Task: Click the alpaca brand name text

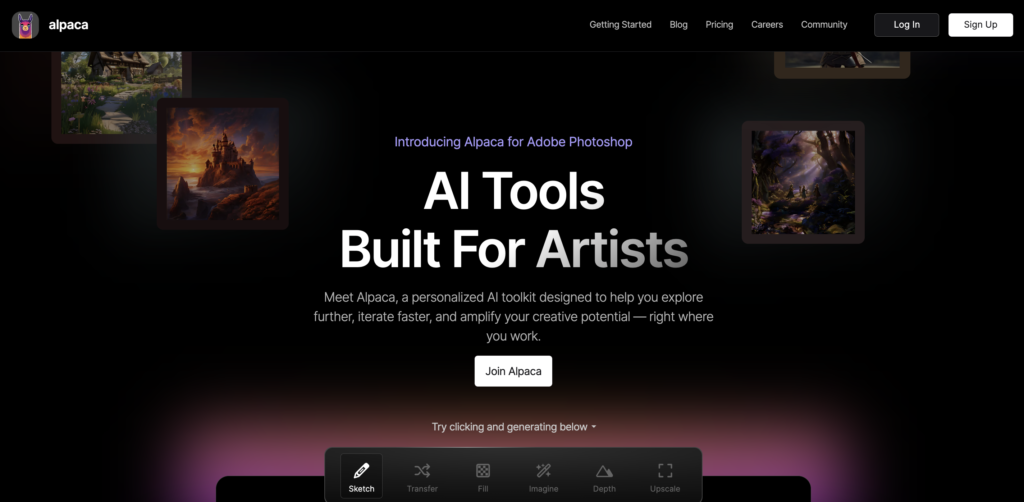Action: tap(69, 25)
